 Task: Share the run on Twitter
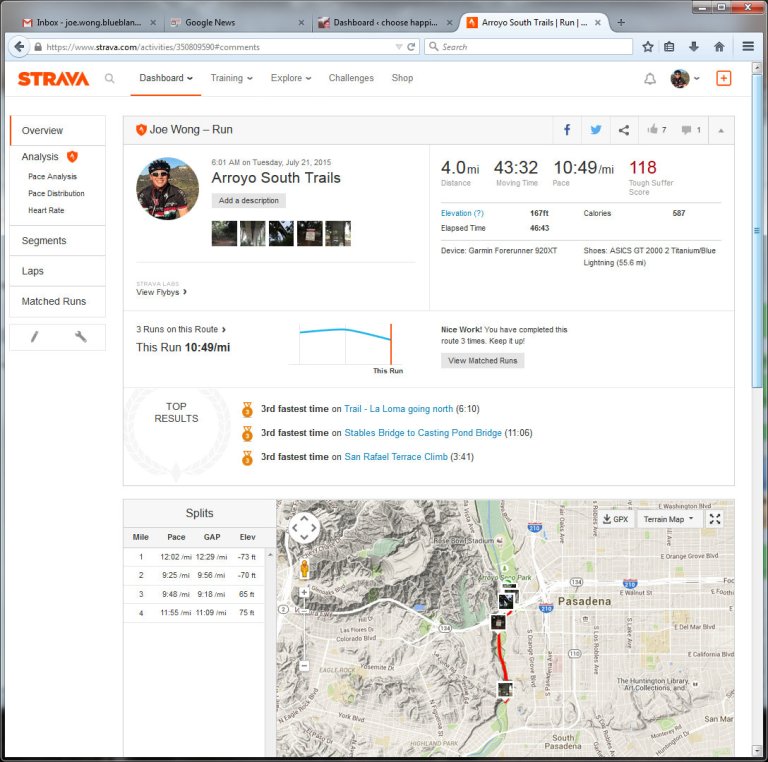596,130
